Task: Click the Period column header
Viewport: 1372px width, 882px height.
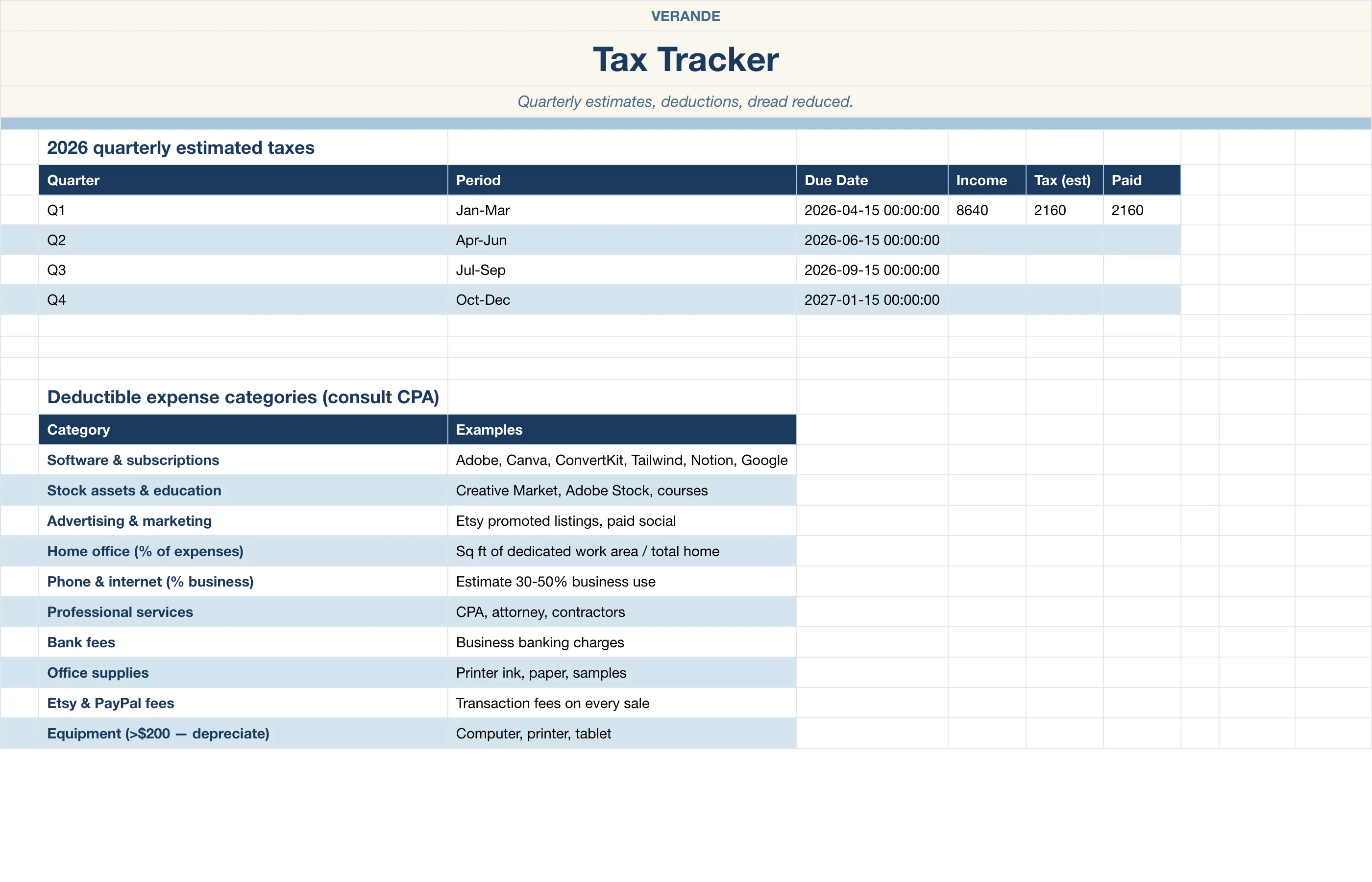Action: 622,180
